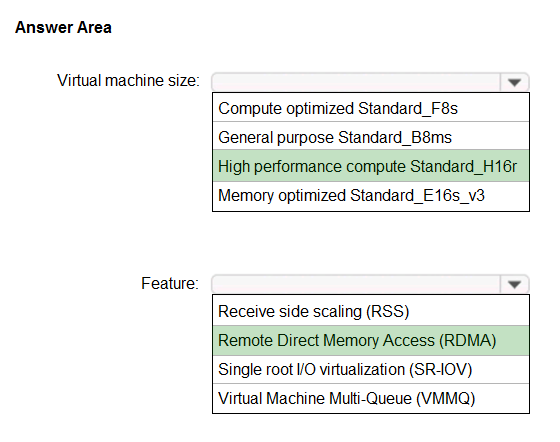This screenshot has width=560, height=442.
Task: Click the (SR-IOV) abbreviation text
Action: [x=441, y=370]
